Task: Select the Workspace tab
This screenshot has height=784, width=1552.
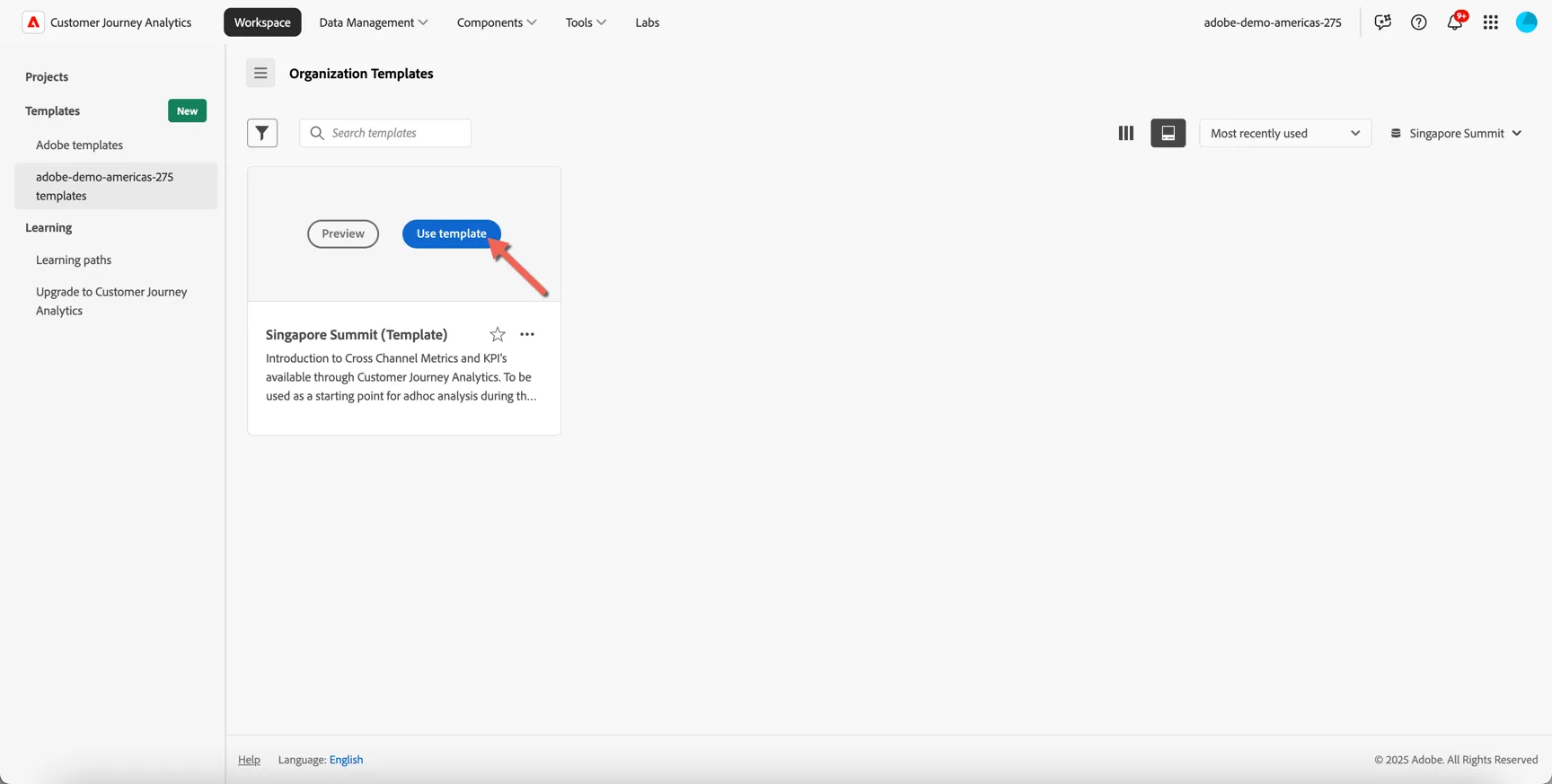Action: (262, 22)
